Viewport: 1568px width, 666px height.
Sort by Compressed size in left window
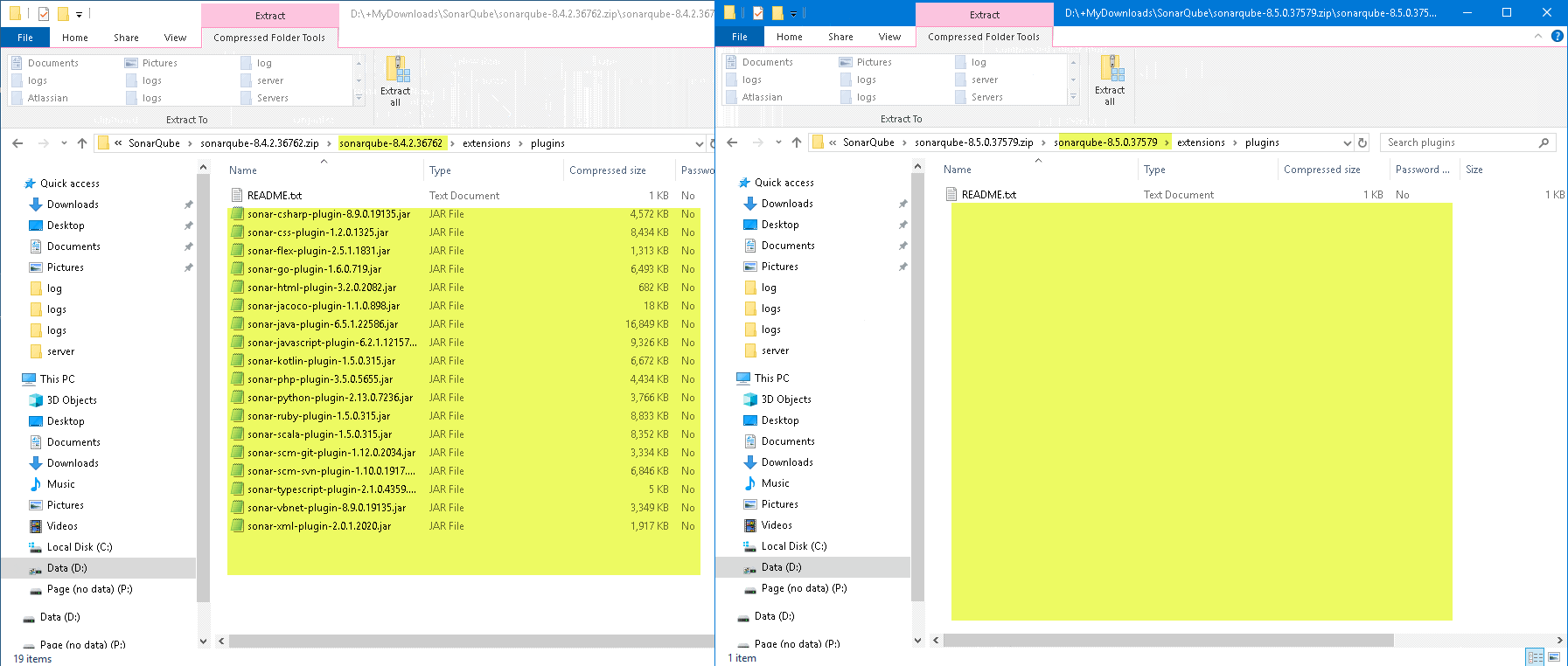[608, 170]
